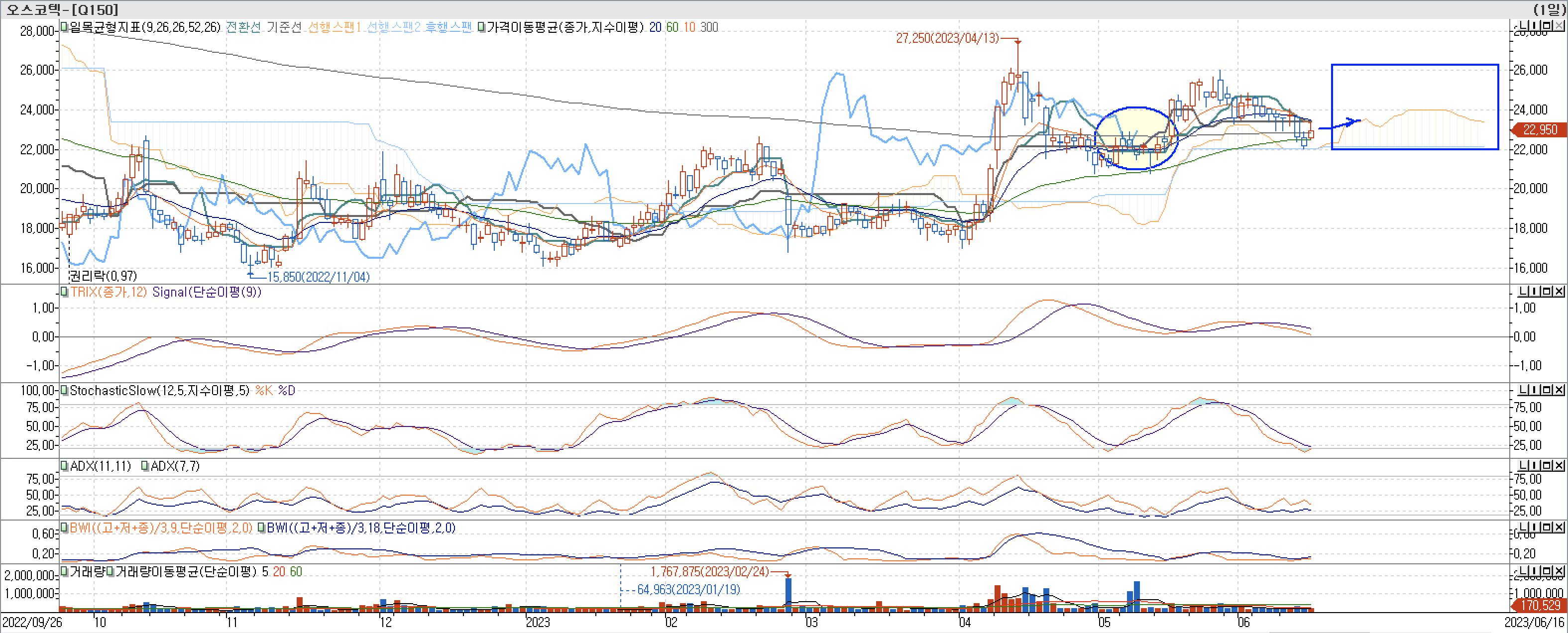Toggle the 가격이동평균 indicator marker box
The image size is (1568, 633).
(x=481, y=27)
